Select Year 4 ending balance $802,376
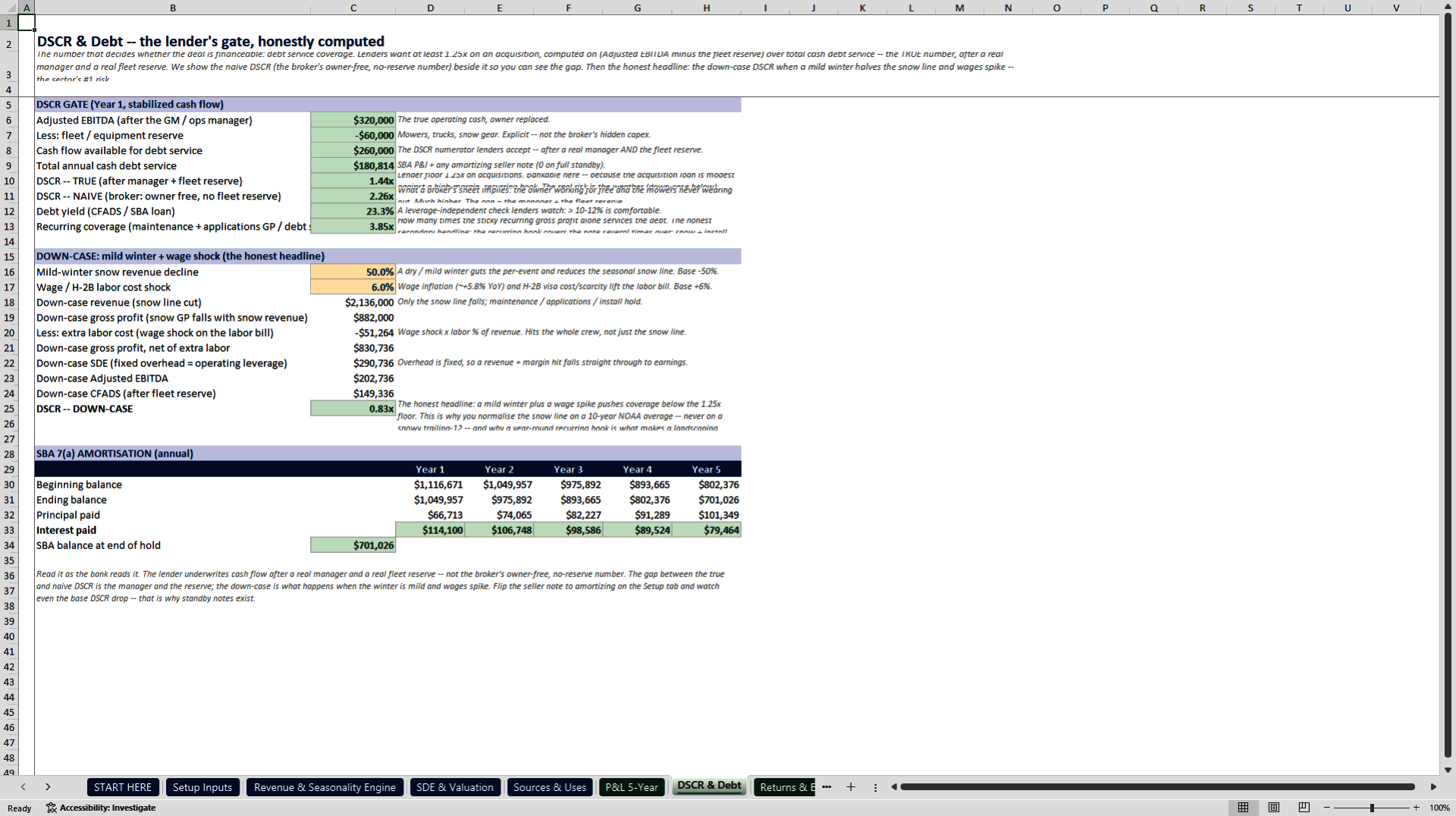1456x816 pixels. pyautogui.click(x=637, y=500)
